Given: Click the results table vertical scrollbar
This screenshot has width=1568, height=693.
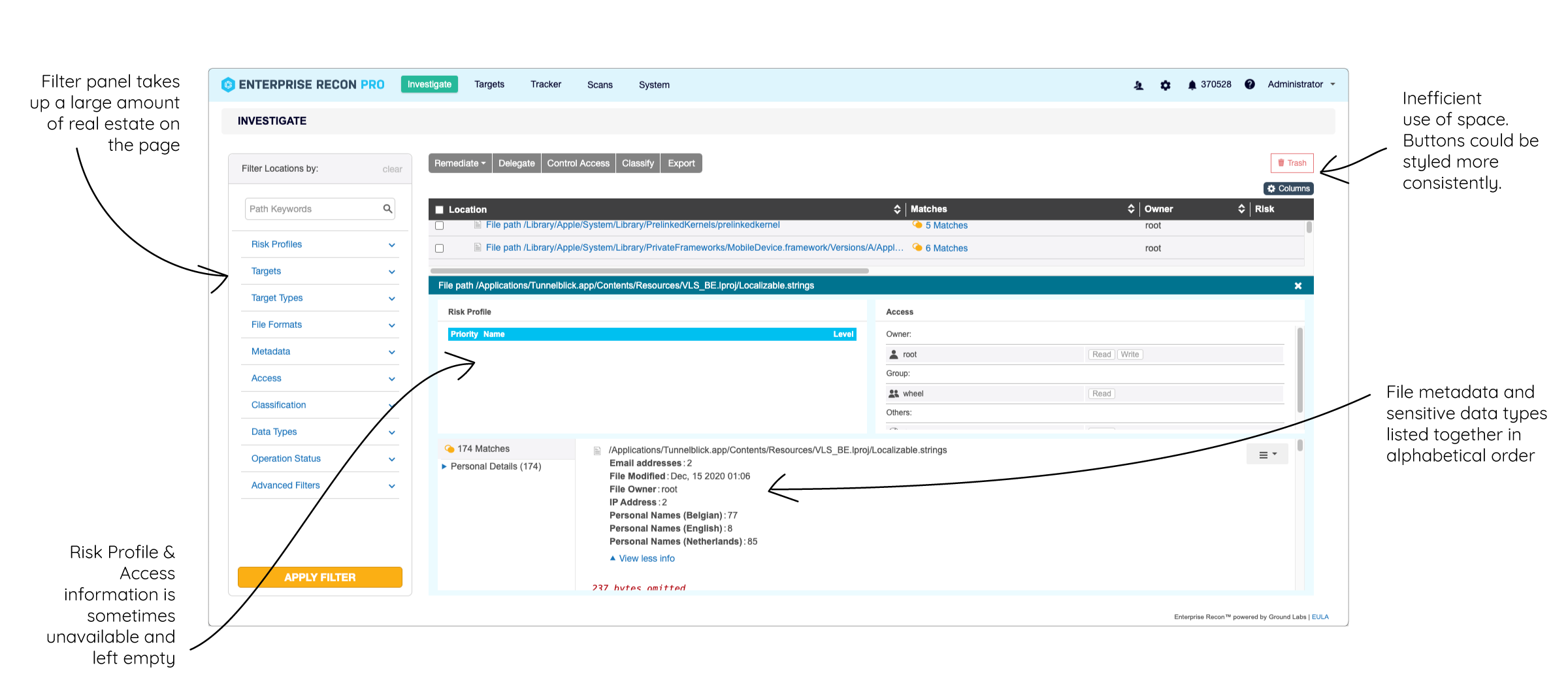Looking at the screenshot, I should click(x=1309, y=228).
